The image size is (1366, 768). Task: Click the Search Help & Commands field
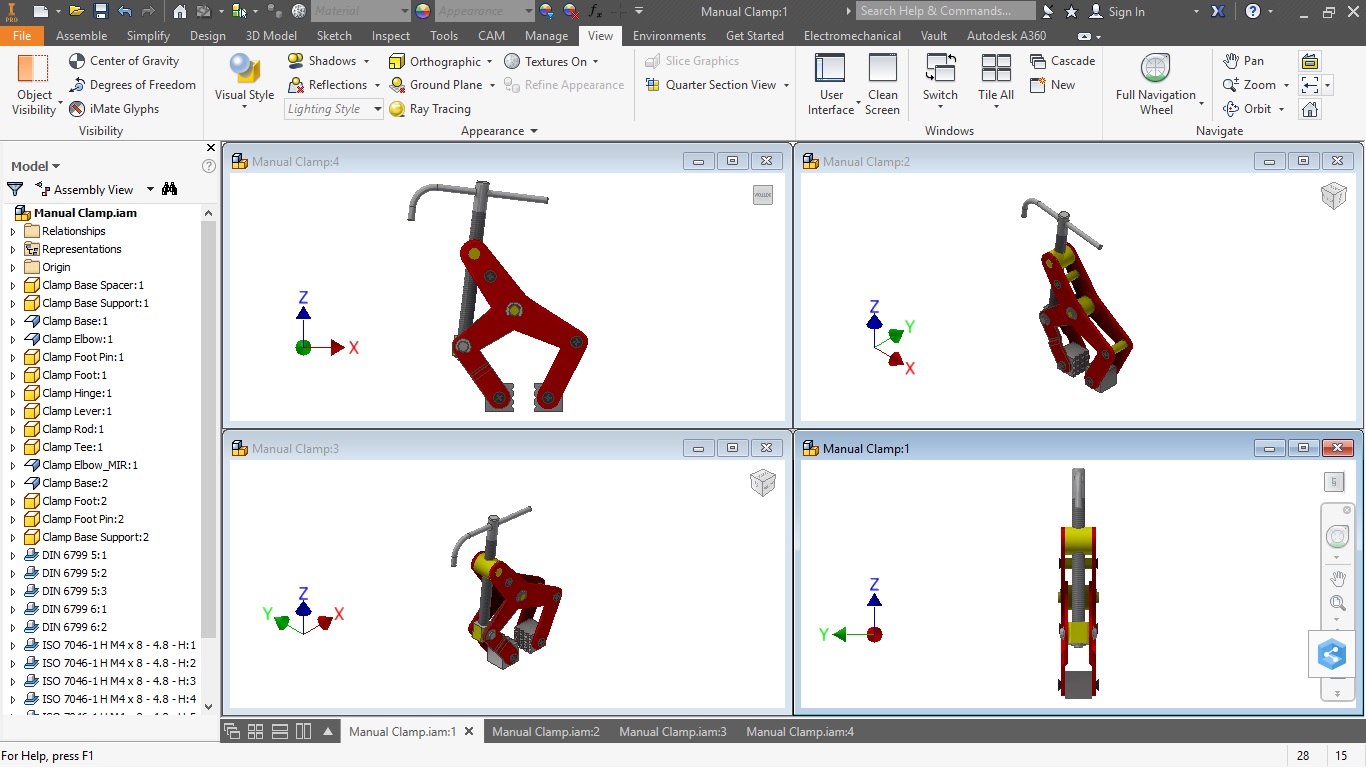tap(946, 11)
